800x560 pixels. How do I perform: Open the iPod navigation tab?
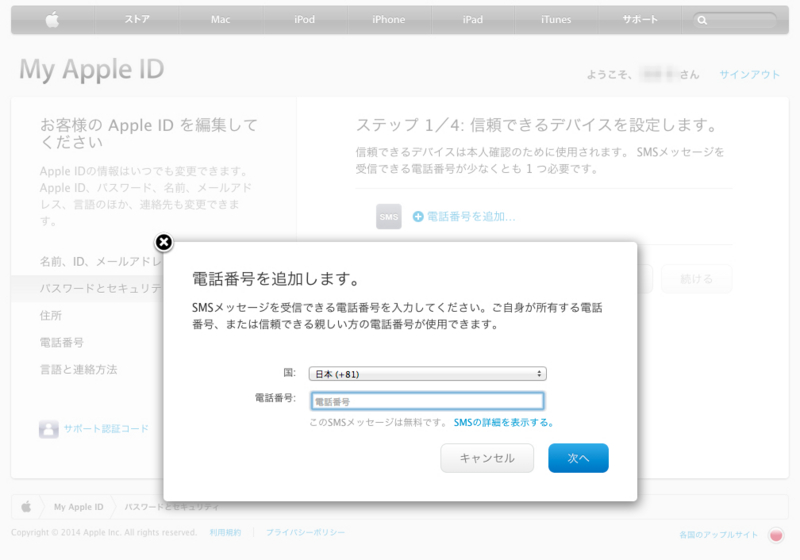click(305, 19)
